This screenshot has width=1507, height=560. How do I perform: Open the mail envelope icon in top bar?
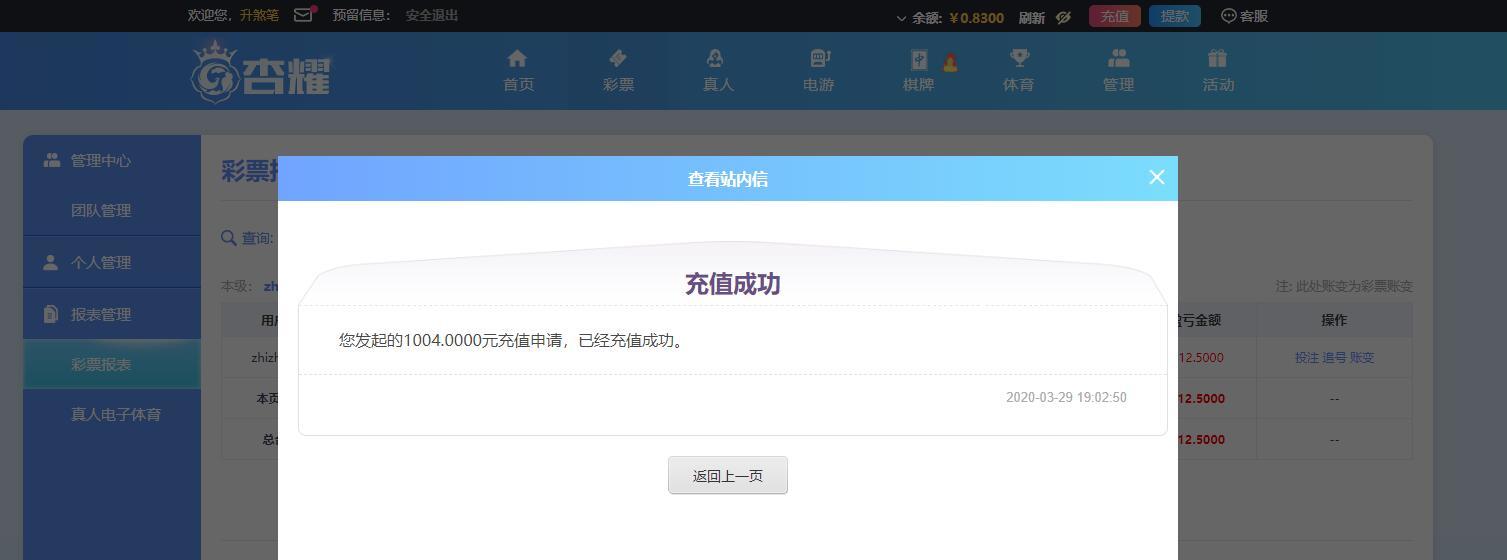(x=304, y=15)
